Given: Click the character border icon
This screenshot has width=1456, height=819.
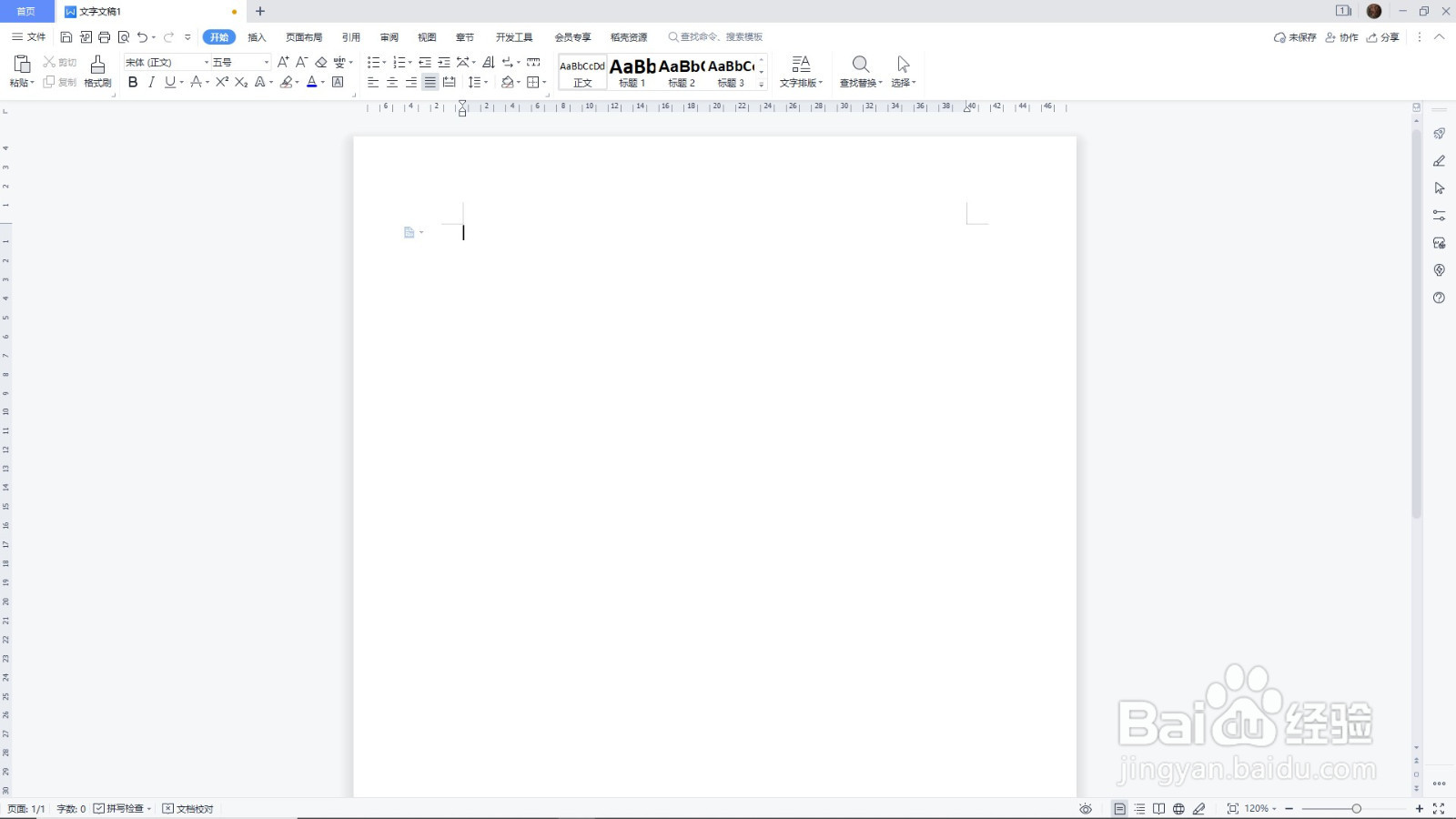Looking at the screenshot, I should click(x=338, y=82).
